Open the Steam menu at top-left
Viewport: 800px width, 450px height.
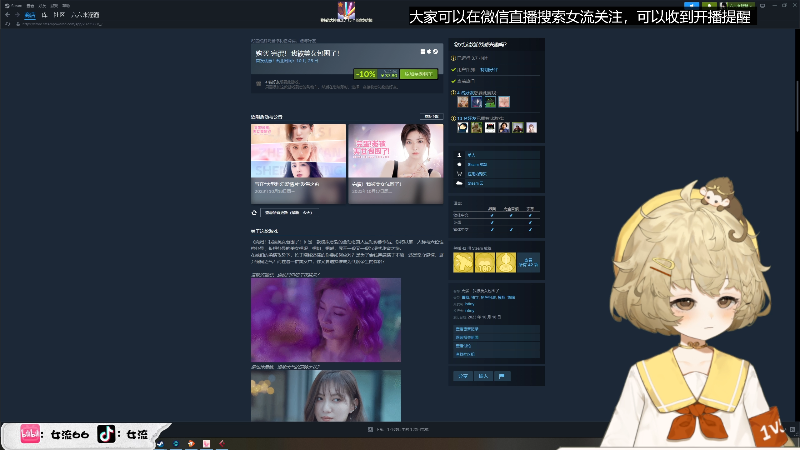(15, 6)
